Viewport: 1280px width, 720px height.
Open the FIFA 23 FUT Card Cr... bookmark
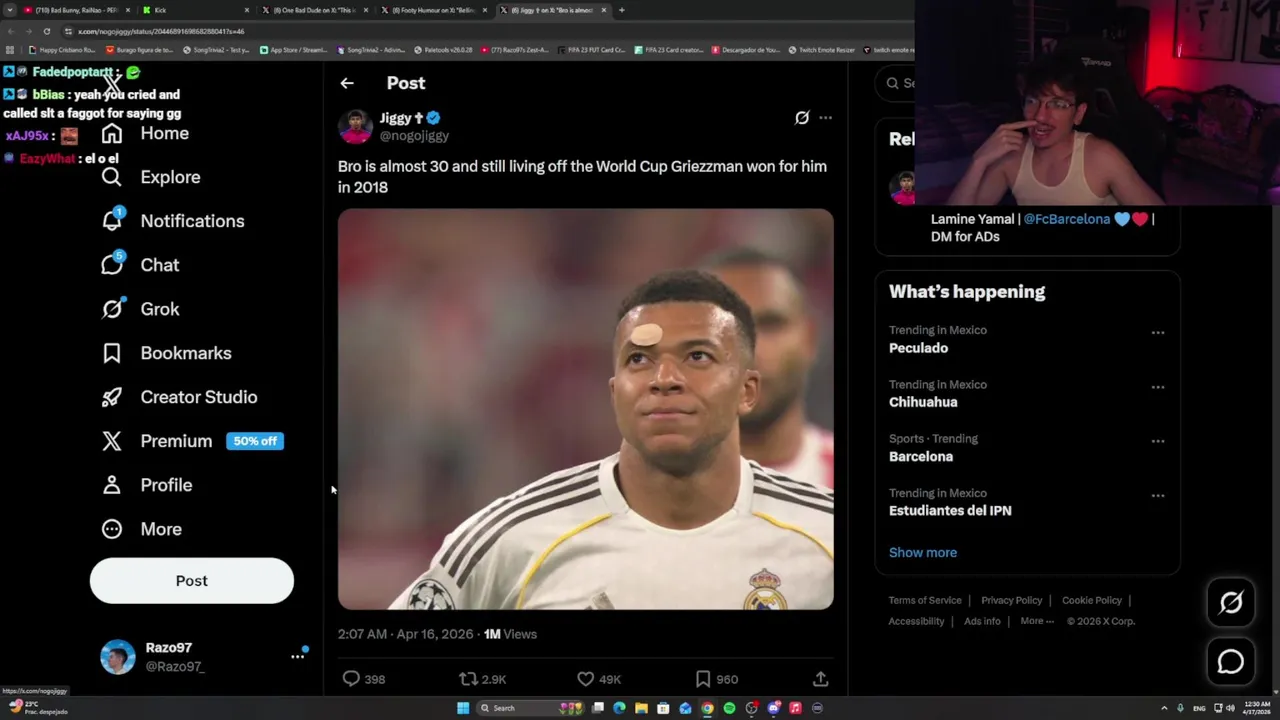click(x=591, y=50)
